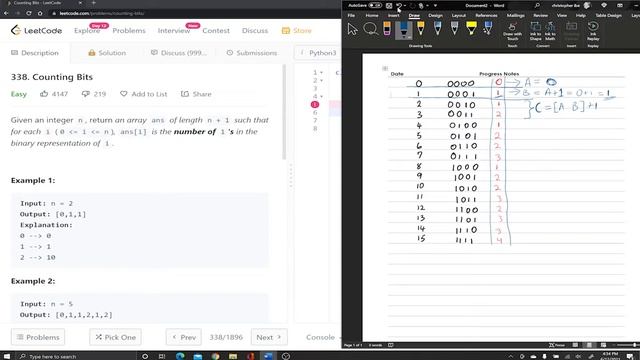Image resolution: width=640 pixels, height=360 pixels.
Task: Select the highlighted blue pen in Drawing Tools
Action: tap(404, 30)
